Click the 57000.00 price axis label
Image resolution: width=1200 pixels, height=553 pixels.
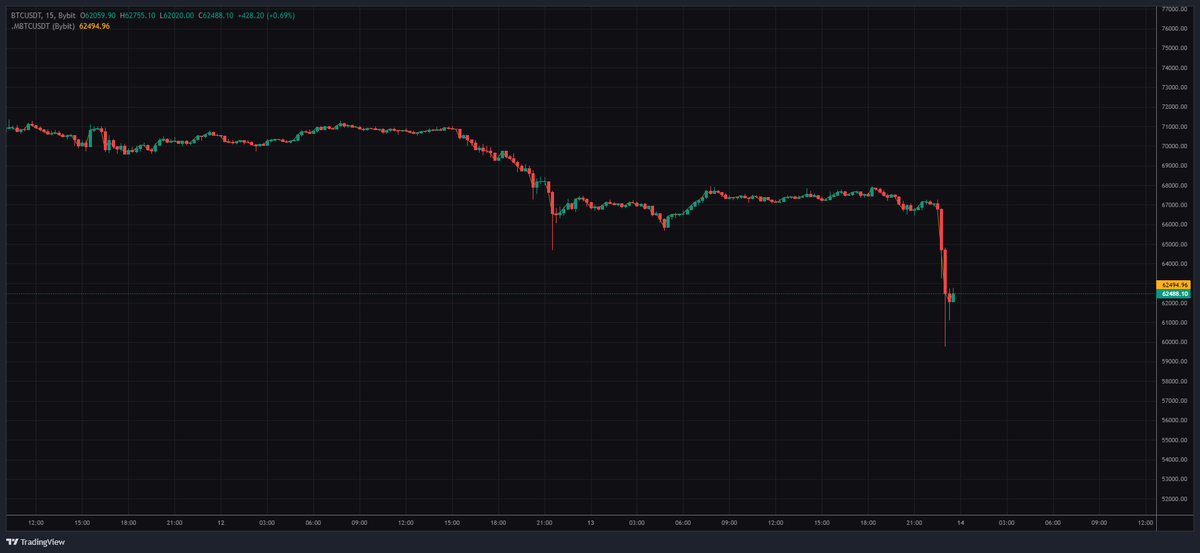point(1174,401)
